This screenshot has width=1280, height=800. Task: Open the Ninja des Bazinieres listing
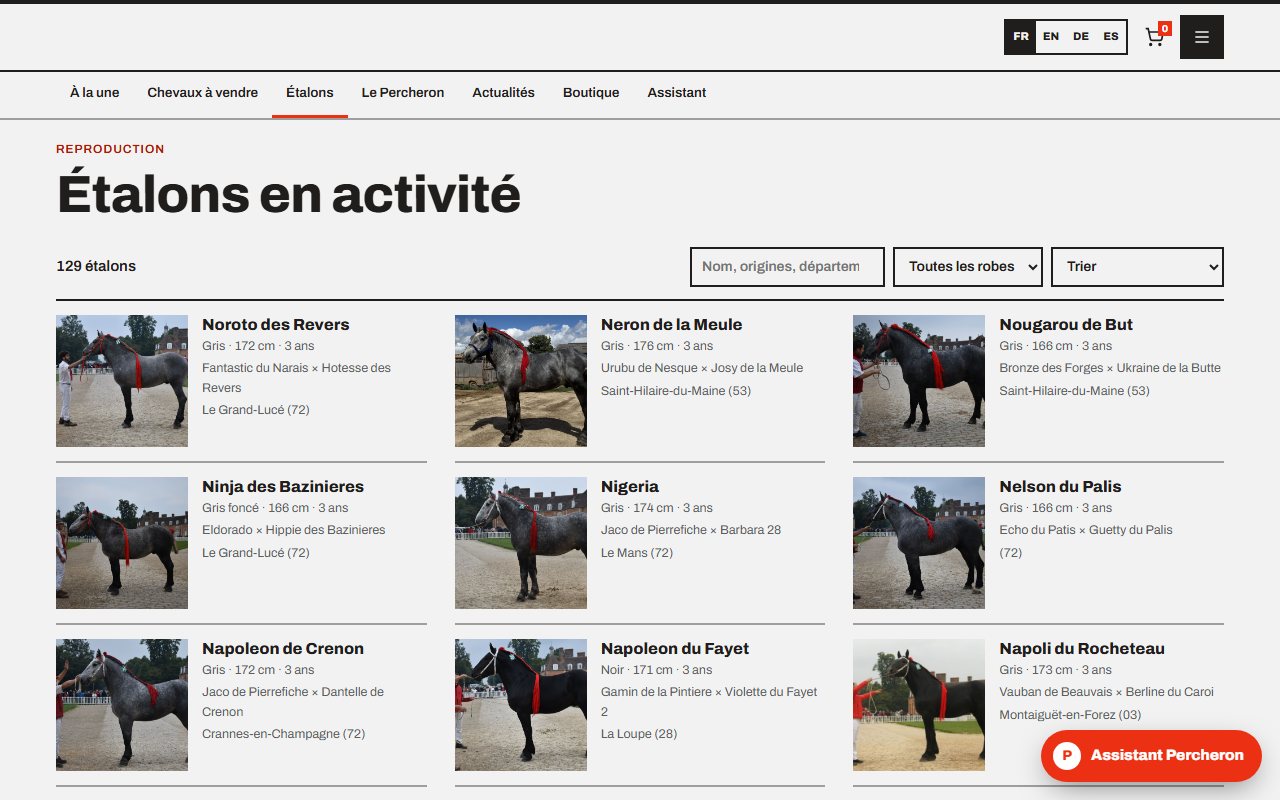(x=283, y=487)
